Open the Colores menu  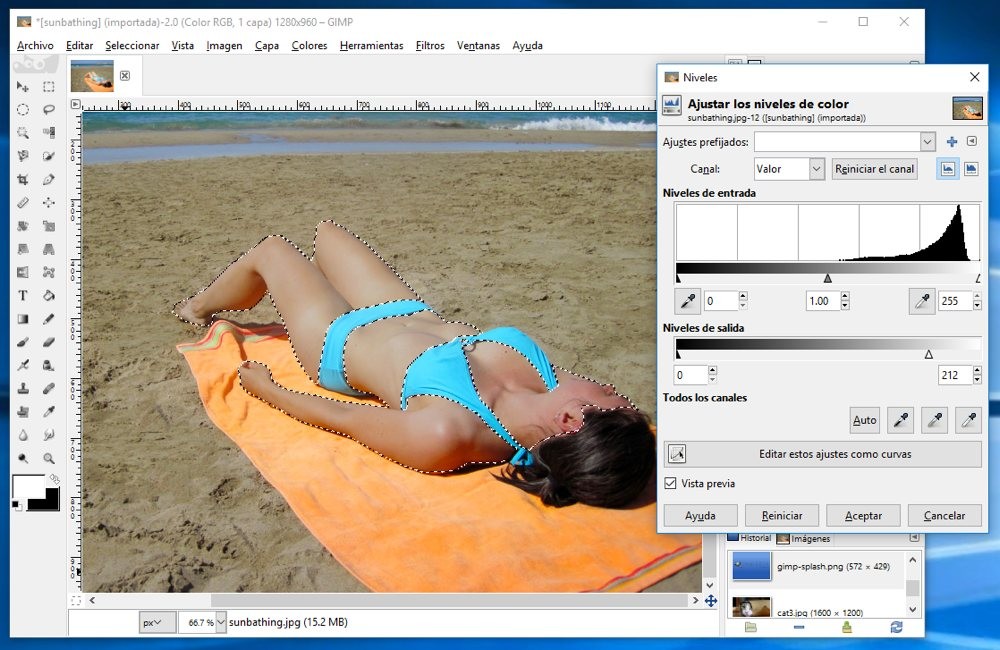309,45
